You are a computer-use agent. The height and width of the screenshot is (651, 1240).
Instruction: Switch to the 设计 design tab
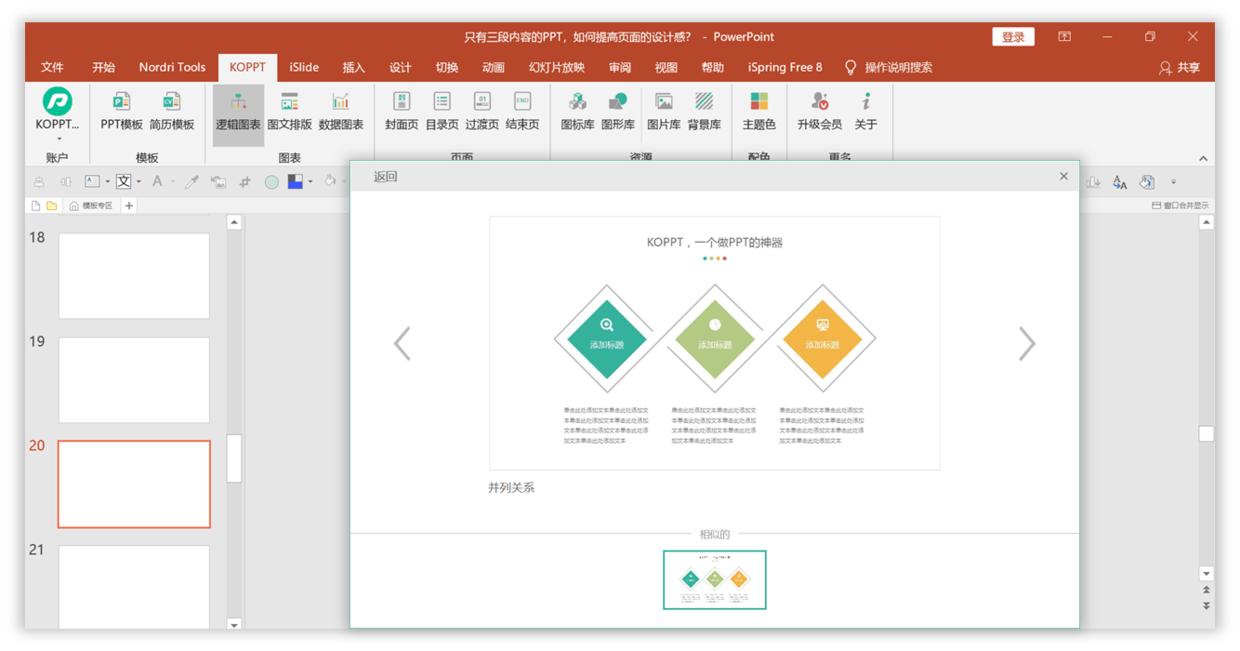pos(400,67)
